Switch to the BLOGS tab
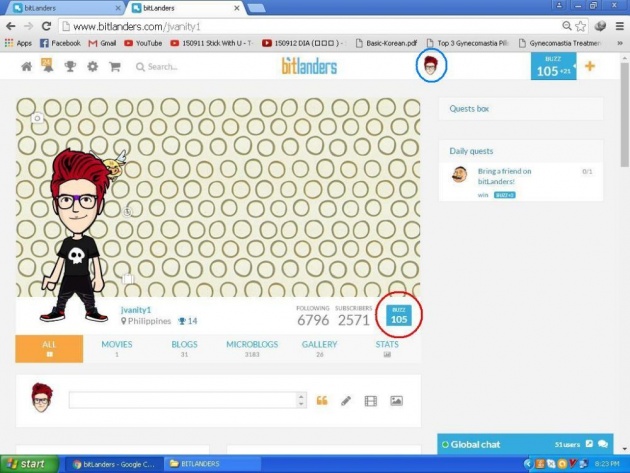The height and width of the screenshot is (473, 630). click(x=184, y=349)
